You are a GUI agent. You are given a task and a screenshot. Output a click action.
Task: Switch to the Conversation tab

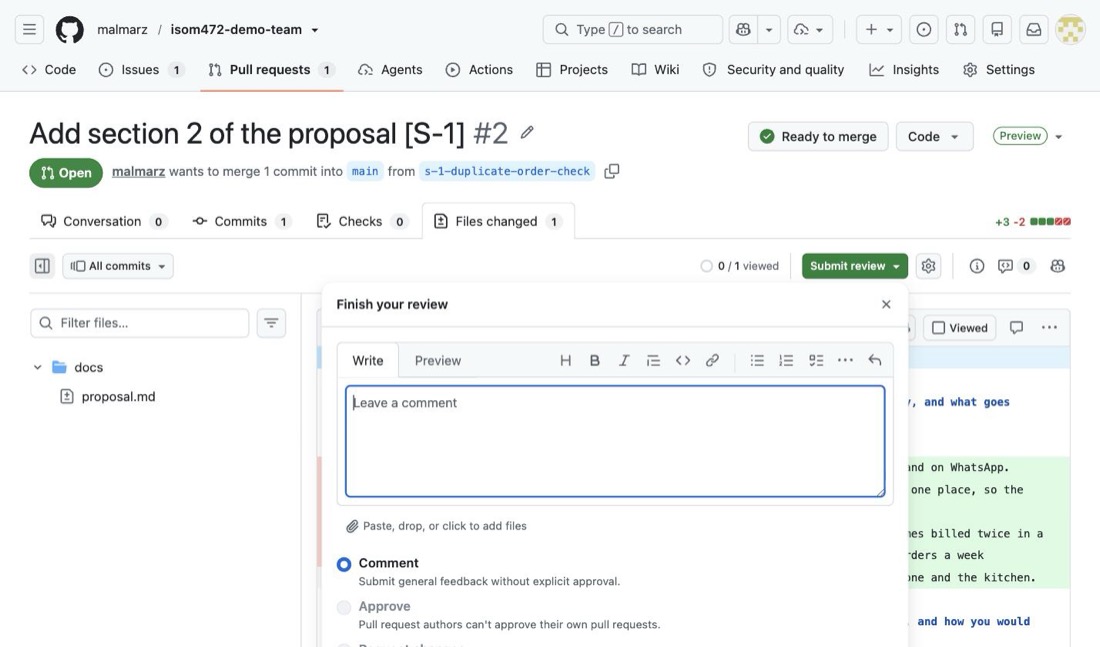pyautogui.click(x=104, y=222)
